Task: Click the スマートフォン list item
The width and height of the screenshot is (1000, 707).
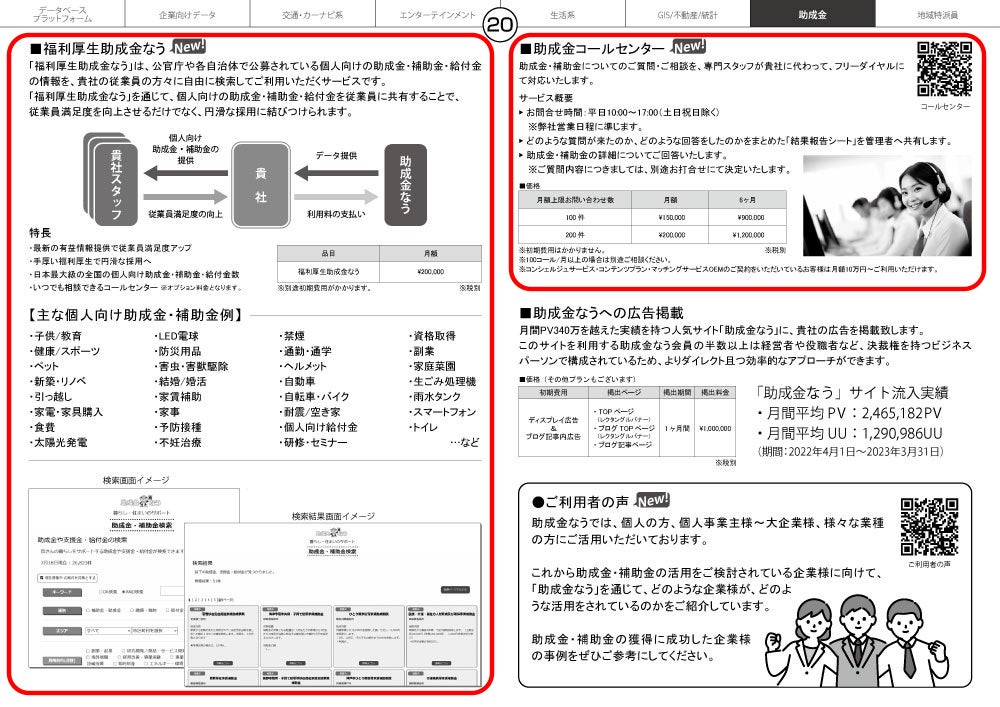Action: pos(442,412)
